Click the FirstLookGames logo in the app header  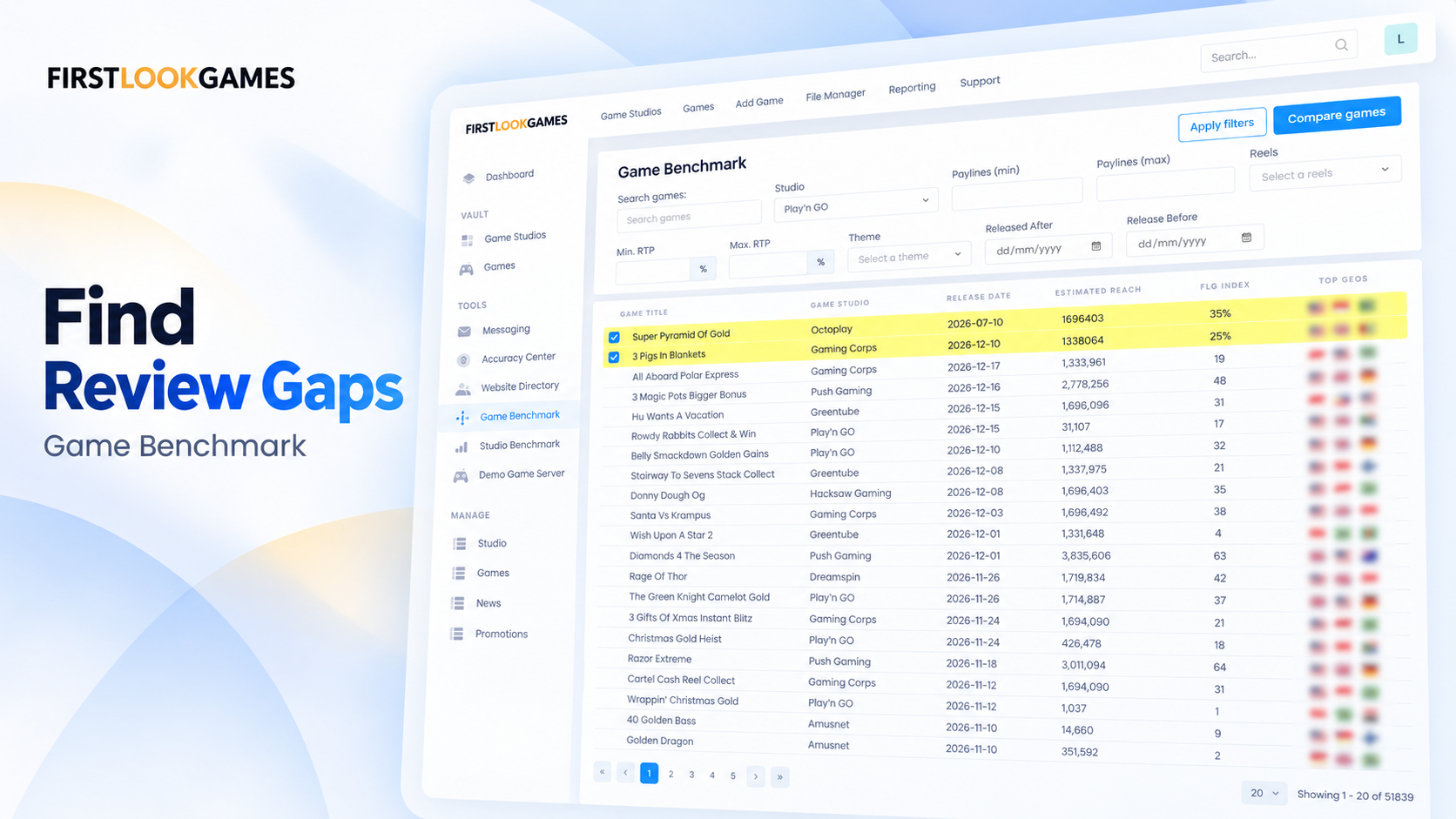tap(516, 124)
